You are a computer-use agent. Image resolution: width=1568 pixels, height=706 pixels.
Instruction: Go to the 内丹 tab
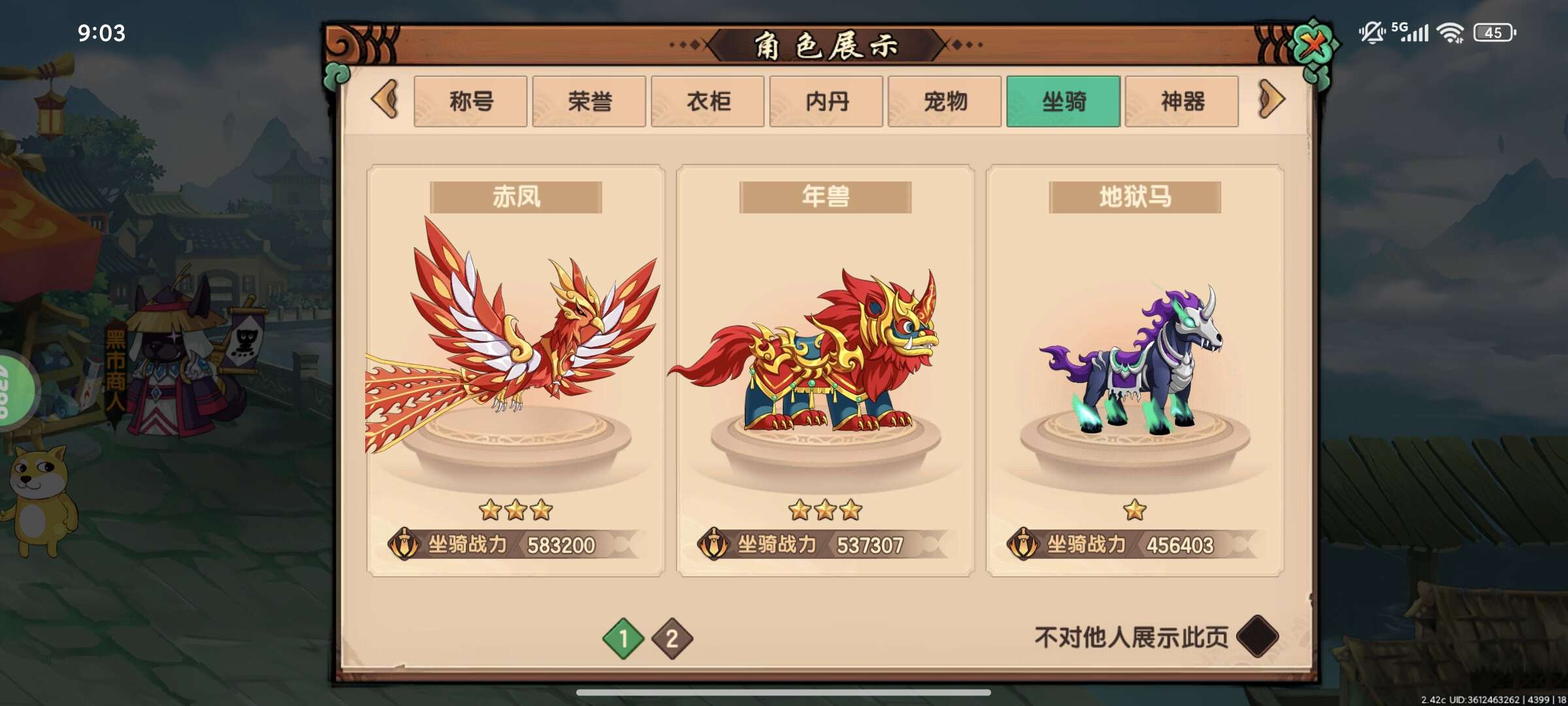[x=826, y=101]
